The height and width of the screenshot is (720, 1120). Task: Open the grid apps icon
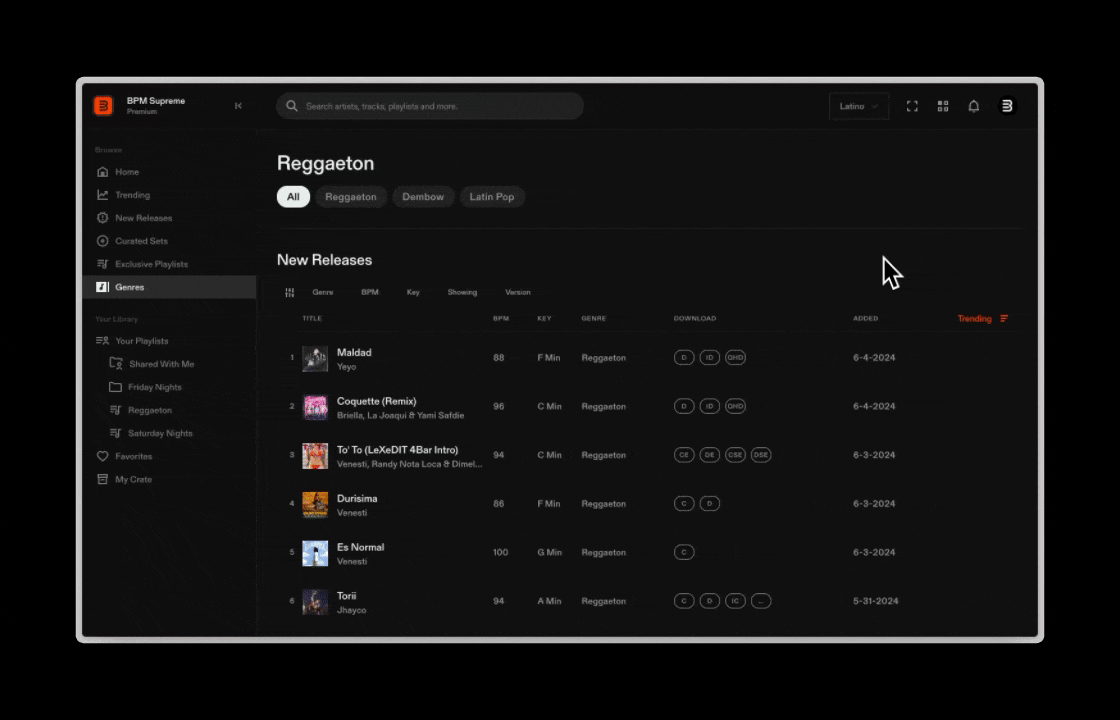(x=943, y=106)
